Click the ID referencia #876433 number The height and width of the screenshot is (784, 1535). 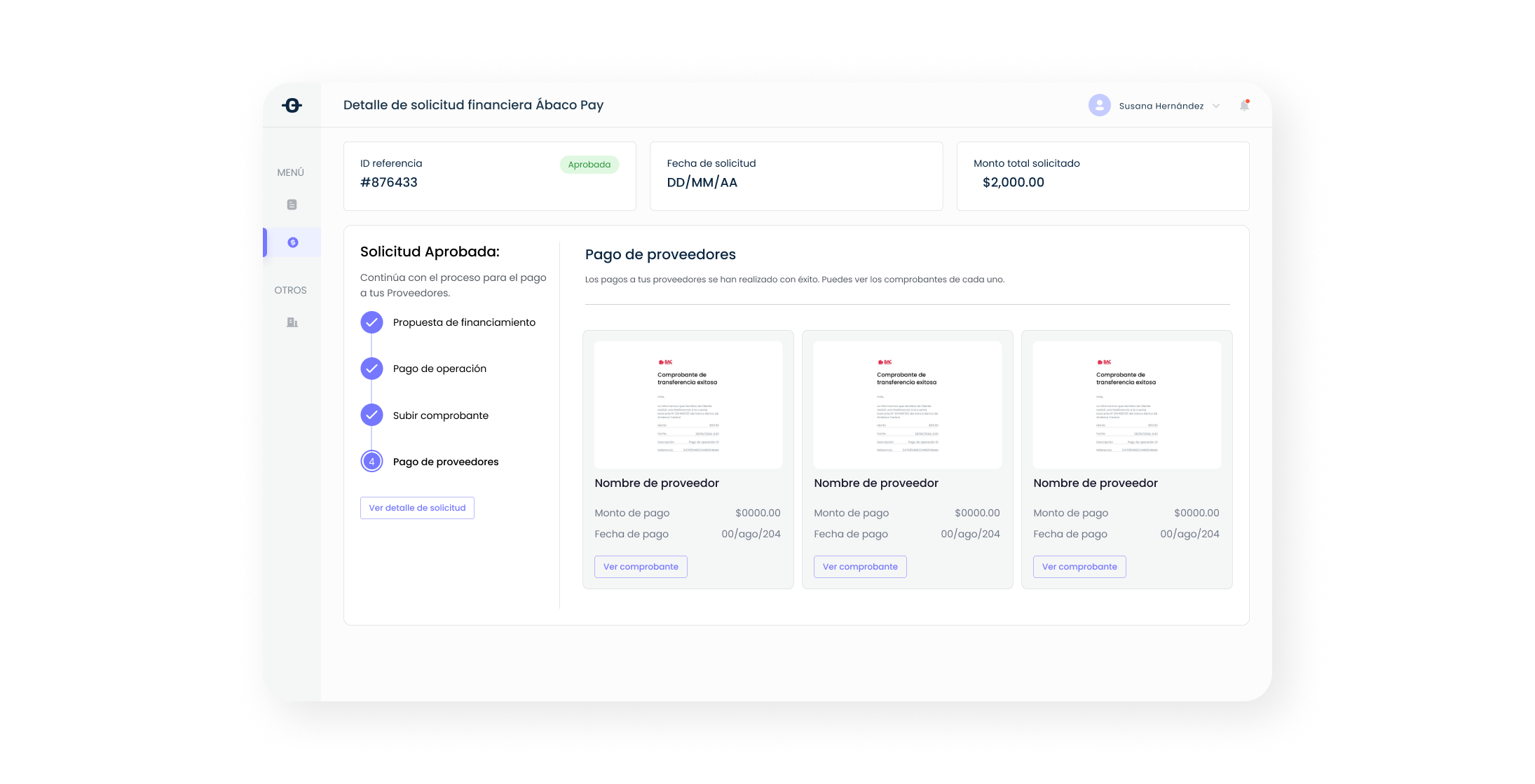[389, 183]
